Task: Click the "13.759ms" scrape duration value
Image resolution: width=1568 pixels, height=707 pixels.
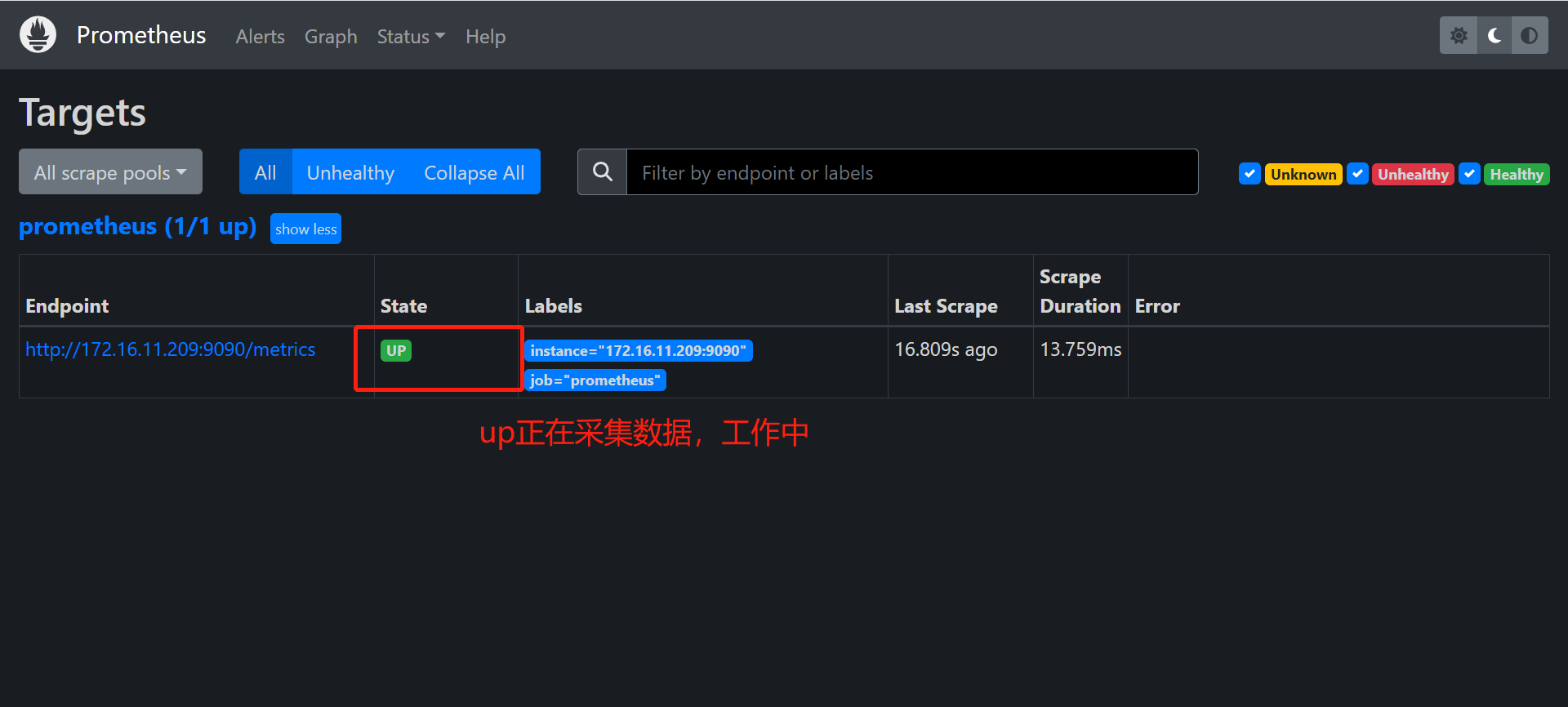Action: pos(1080,349)
